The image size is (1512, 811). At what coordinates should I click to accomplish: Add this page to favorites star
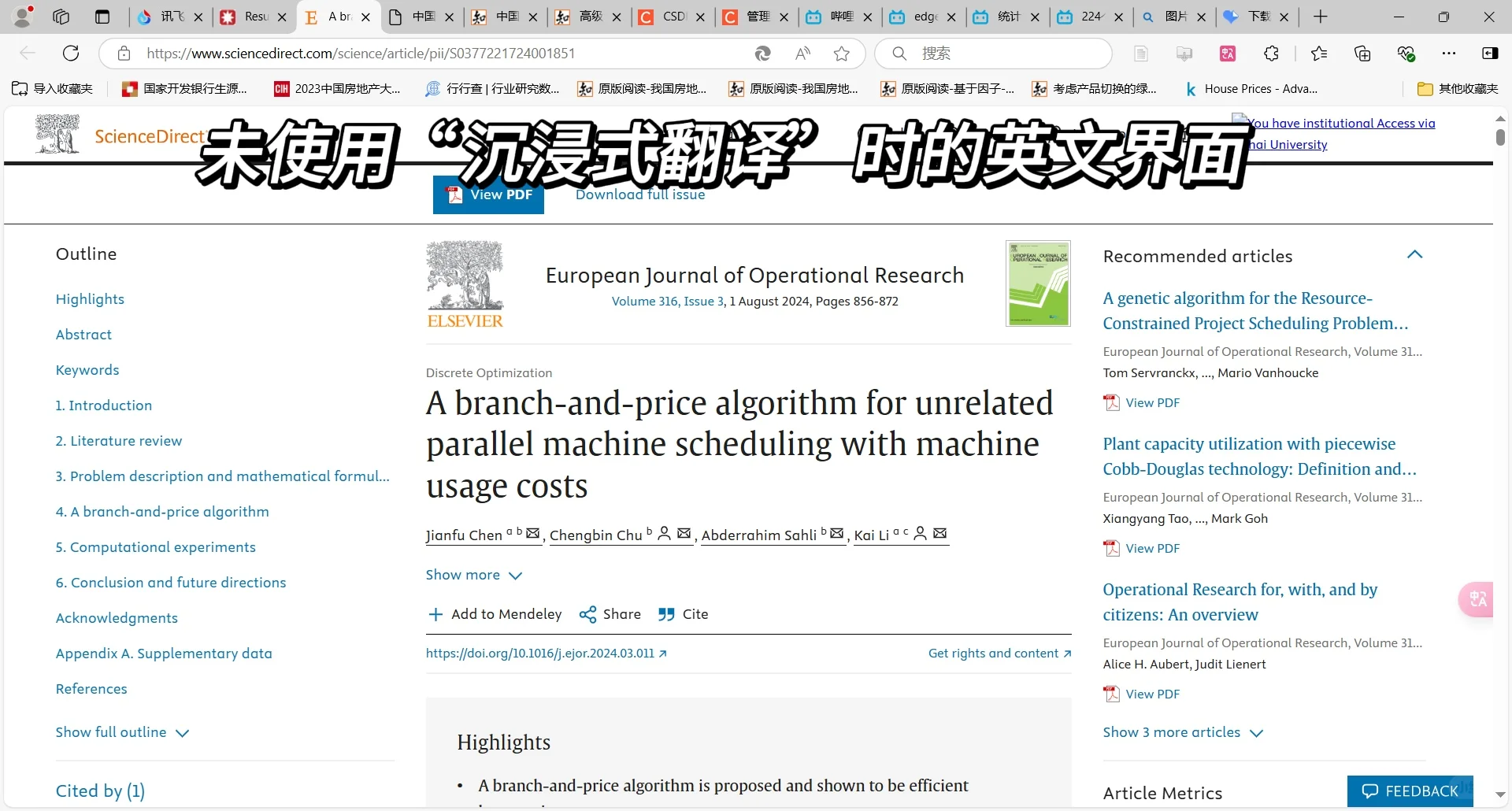(x=842, y=54)
